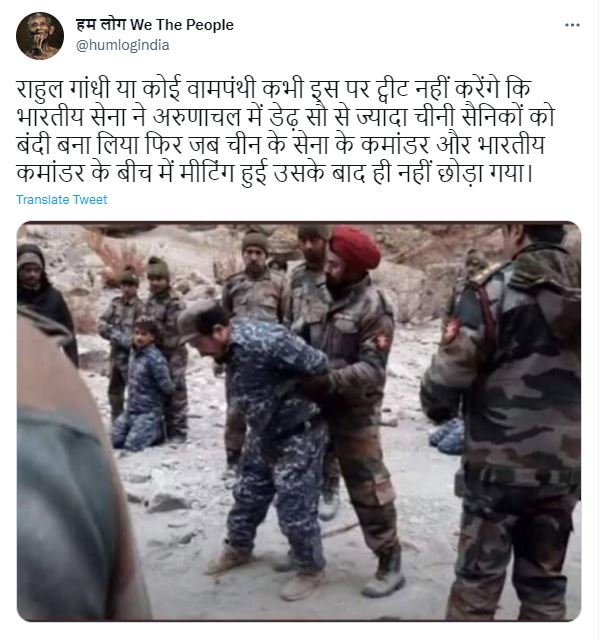
Task: Click the tweet line starting राहुल गांधी
Action: click(x=274, y=89)
